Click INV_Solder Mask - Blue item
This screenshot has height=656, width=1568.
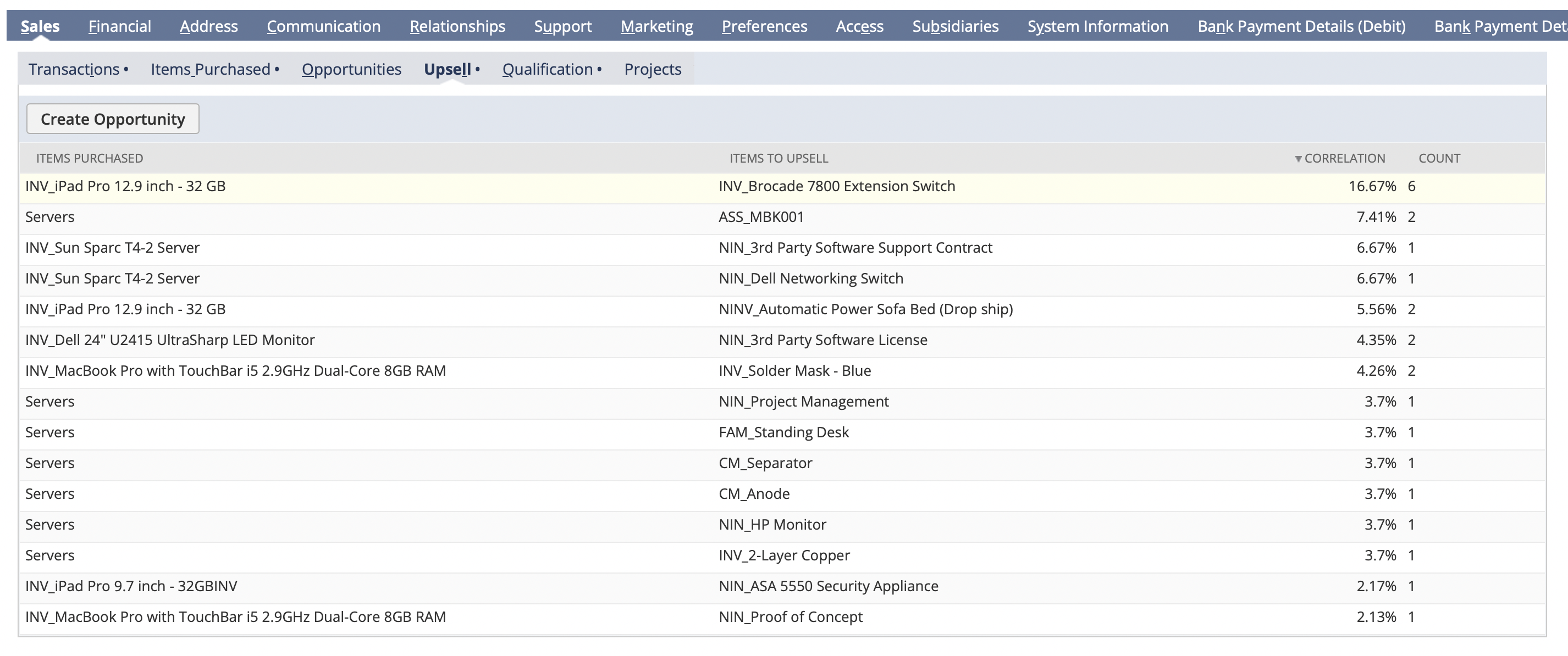click(794, 371)
